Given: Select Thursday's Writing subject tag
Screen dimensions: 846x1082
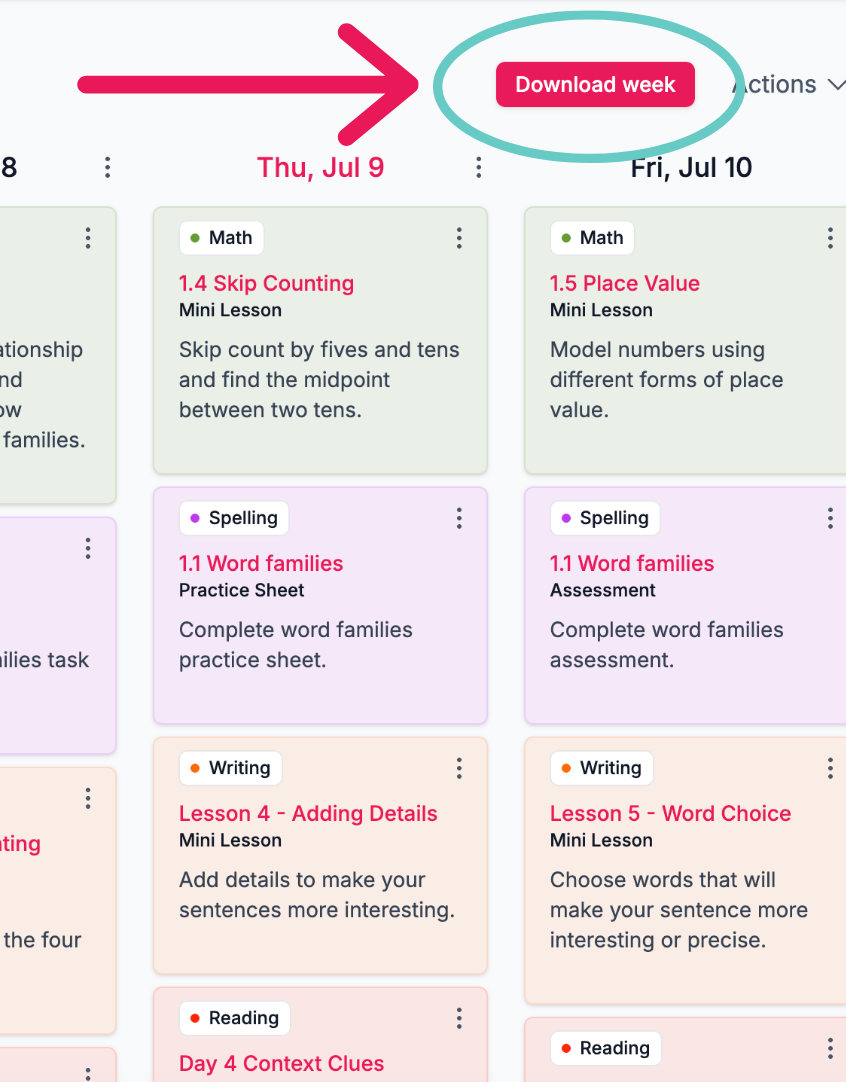Looking at the screenshot, I should click(230, 768).
